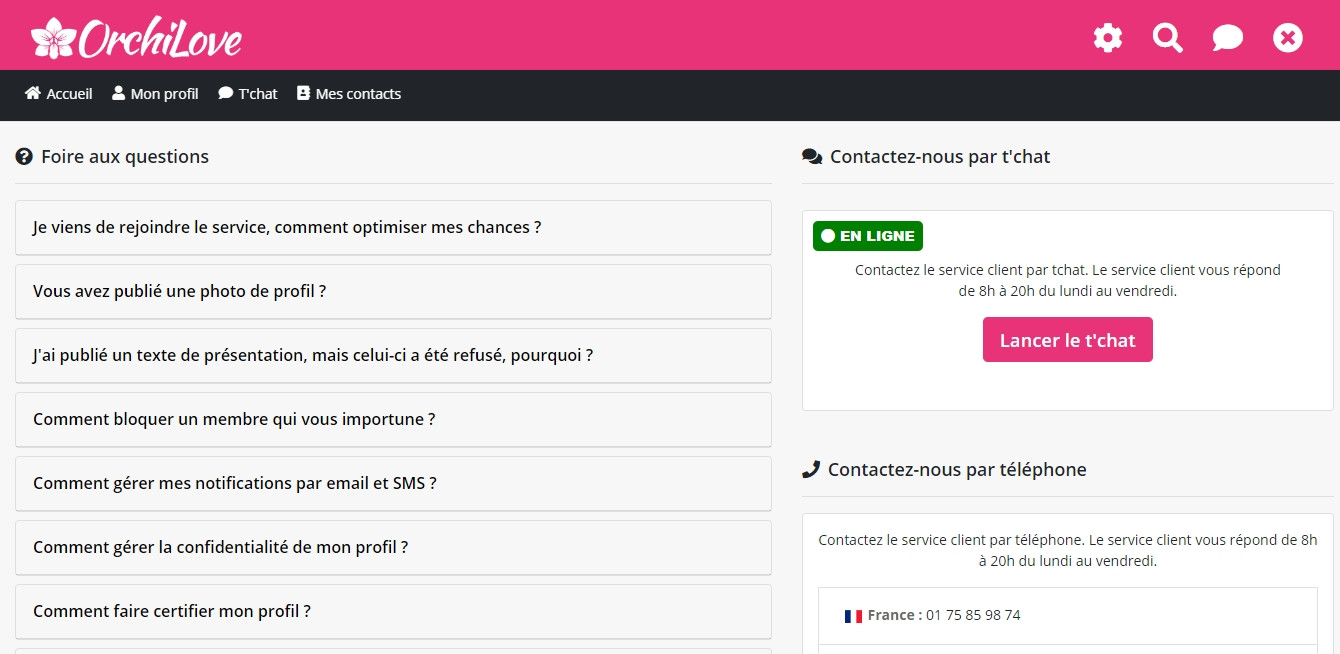This screenshot has height=654, width=1340.
Task: Click the search magnifier icon
Action: [1167, 38]
